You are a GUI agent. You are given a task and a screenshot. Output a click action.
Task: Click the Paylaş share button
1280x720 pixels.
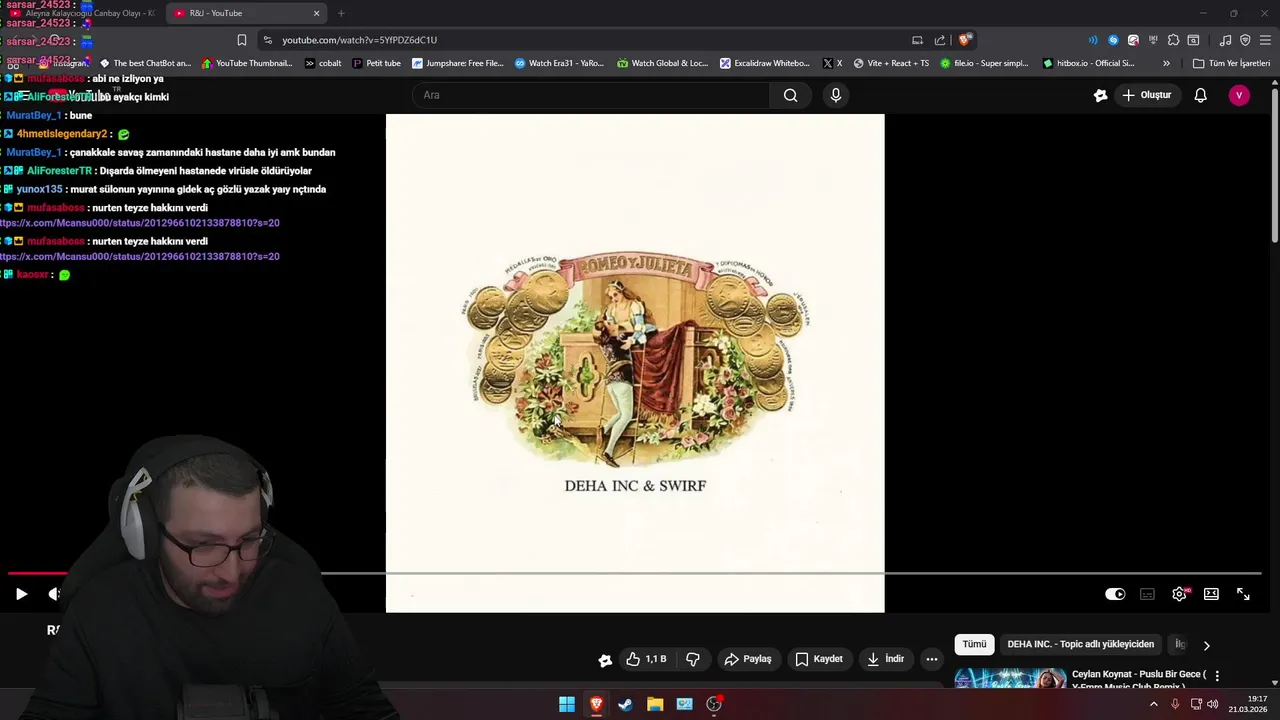748,659
